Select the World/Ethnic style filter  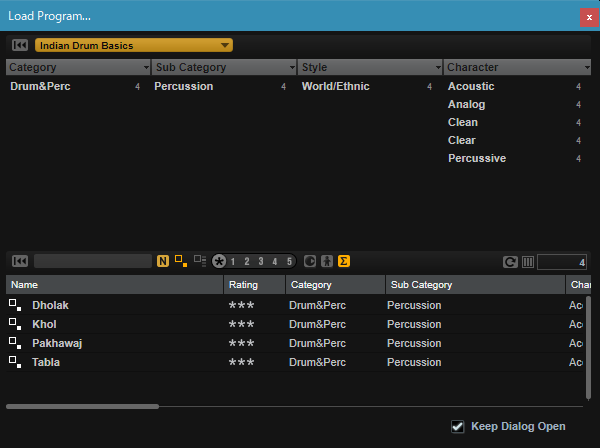(367, 86)
